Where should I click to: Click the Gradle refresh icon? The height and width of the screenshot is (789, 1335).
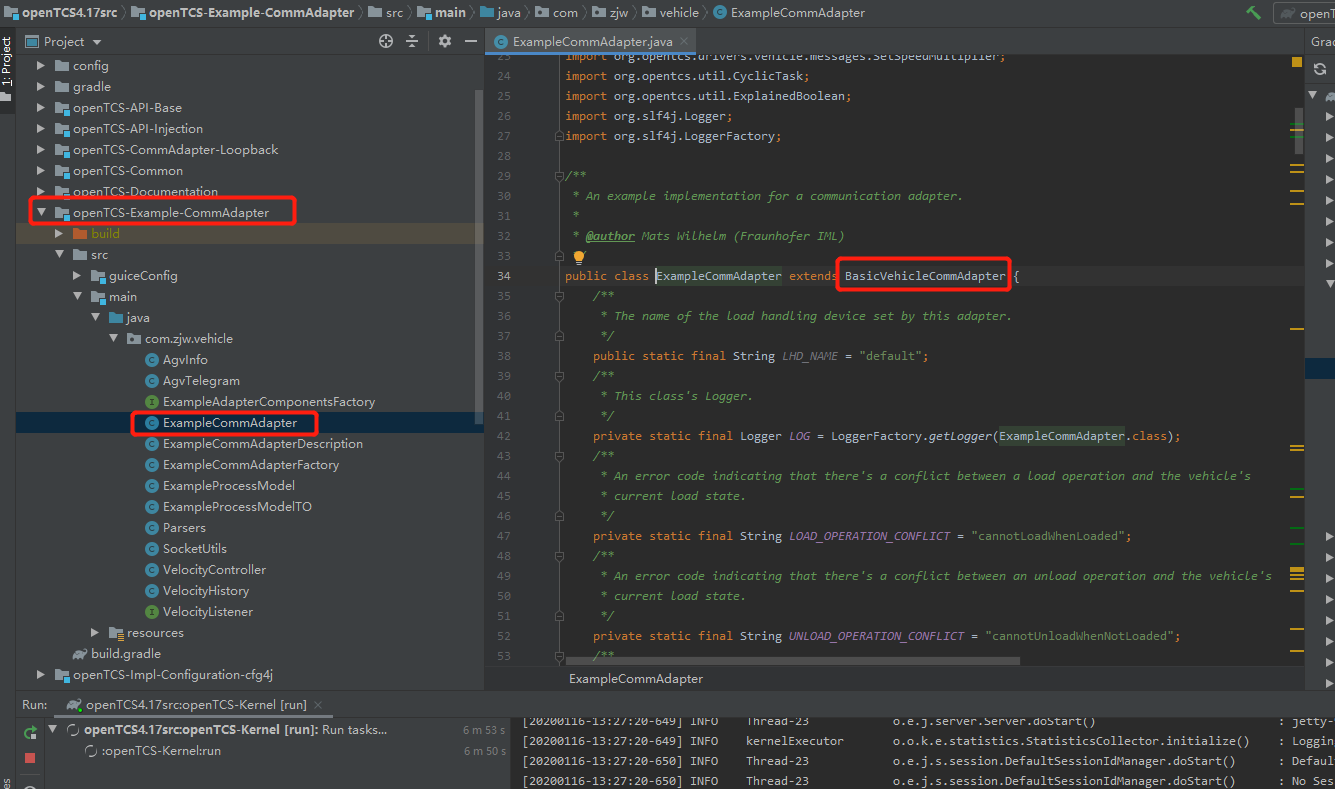coord(1320,69)
